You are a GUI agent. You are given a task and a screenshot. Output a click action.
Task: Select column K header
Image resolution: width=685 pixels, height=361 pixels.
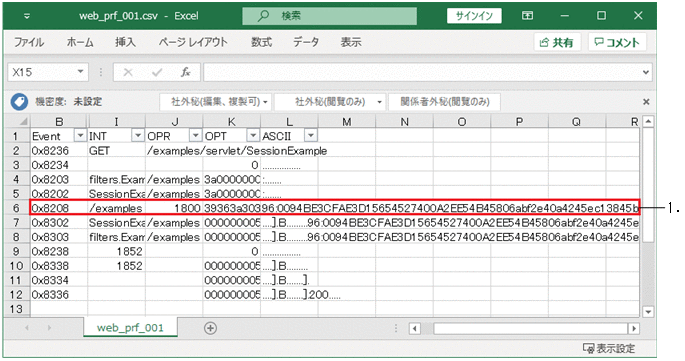coord(232,121)
